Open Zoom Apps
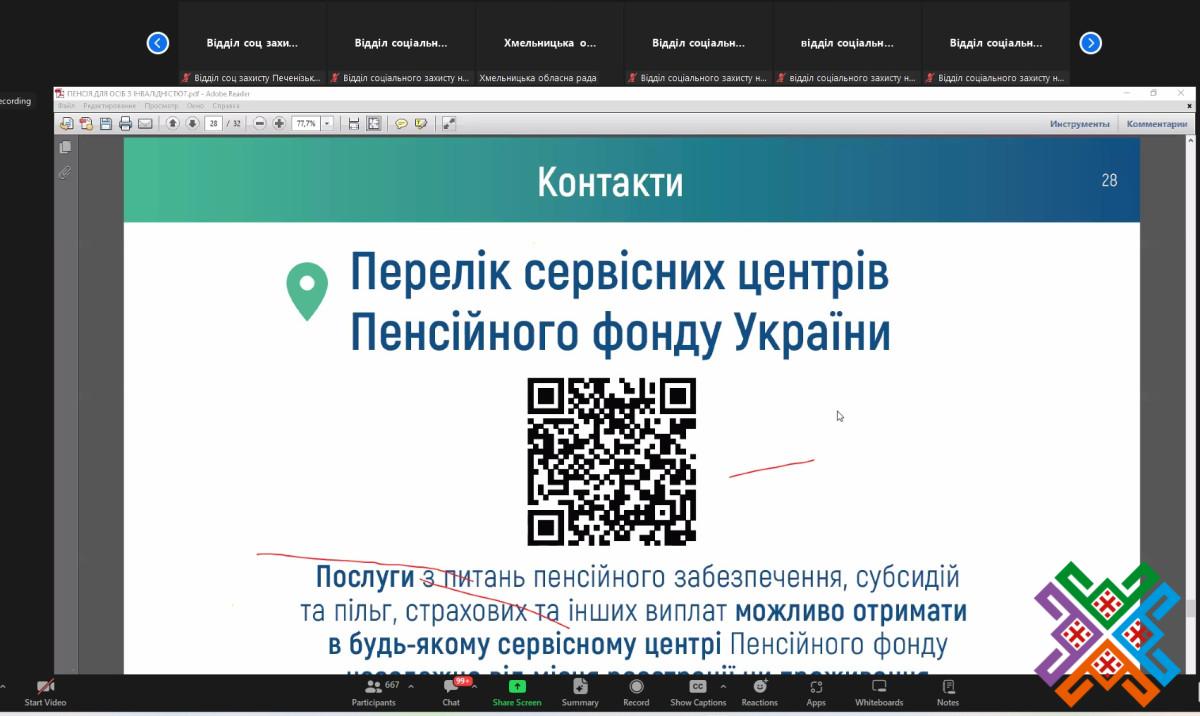Screen dimensions: 1200x716 point(816,692)
